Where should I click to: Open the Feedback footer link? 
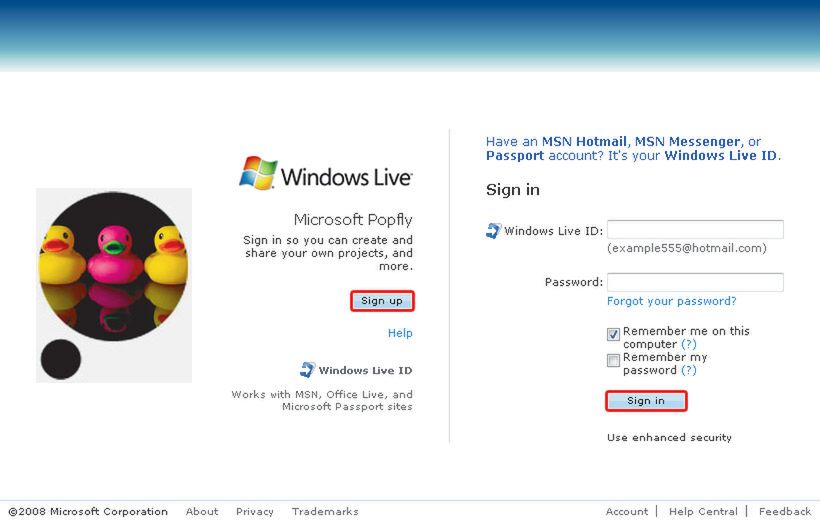(785, 511)
